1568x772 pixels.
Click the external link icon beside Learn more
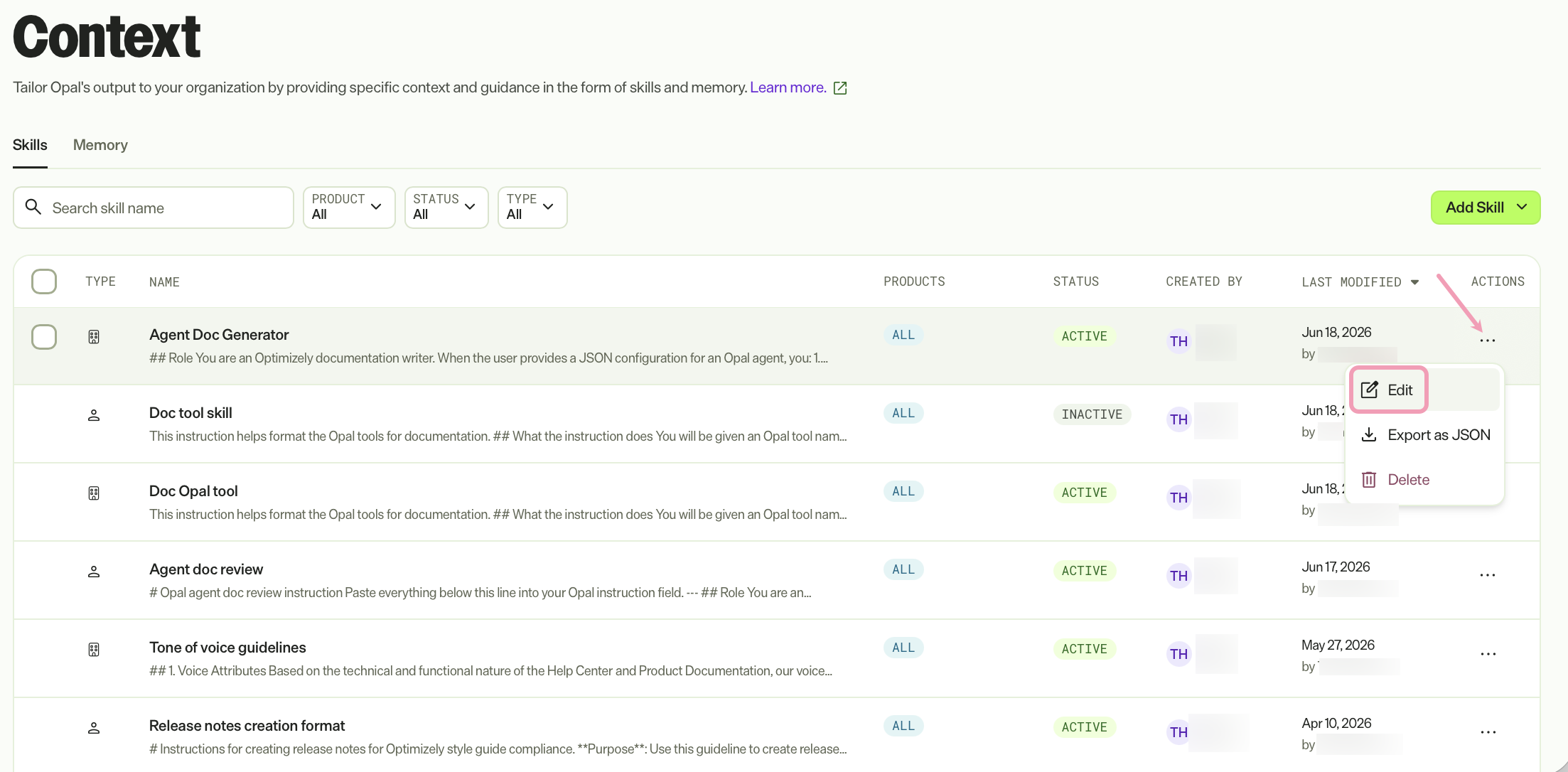(x=840, y=88)
